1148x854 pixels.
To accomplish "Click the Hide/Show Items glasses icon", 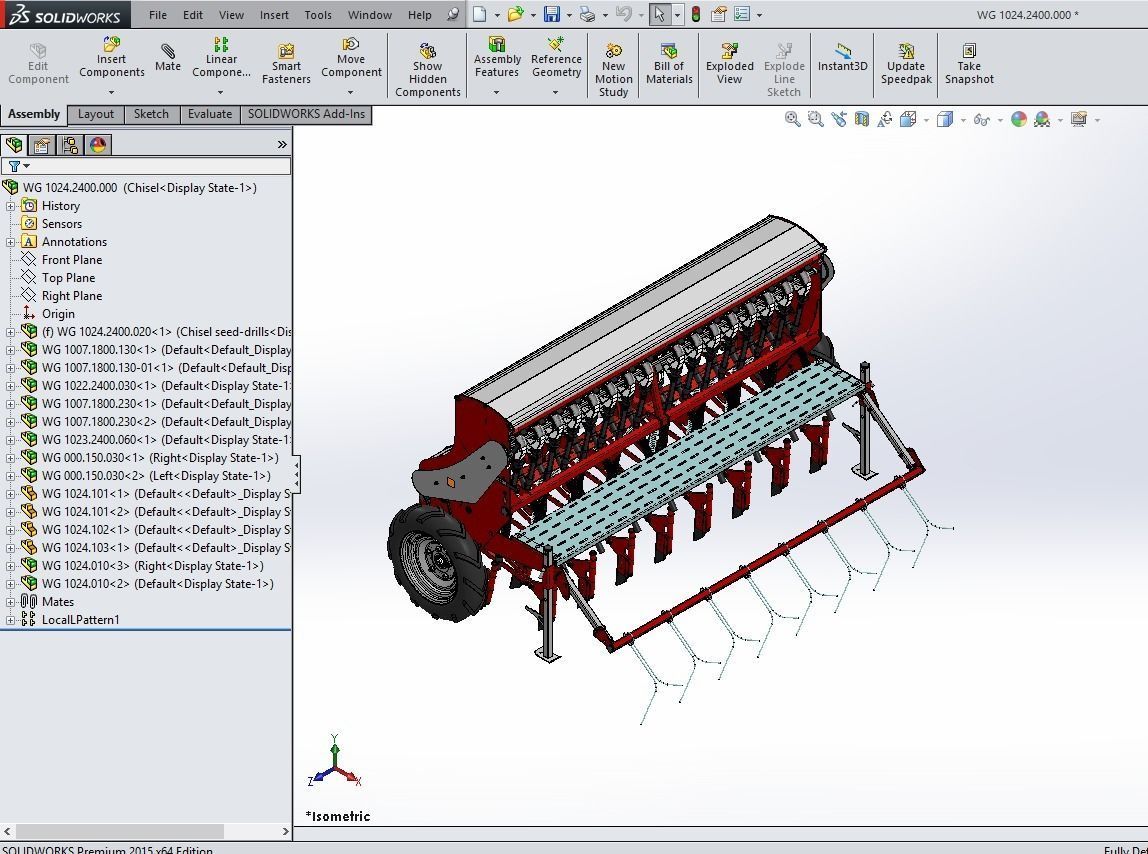I will coord(981,119).
